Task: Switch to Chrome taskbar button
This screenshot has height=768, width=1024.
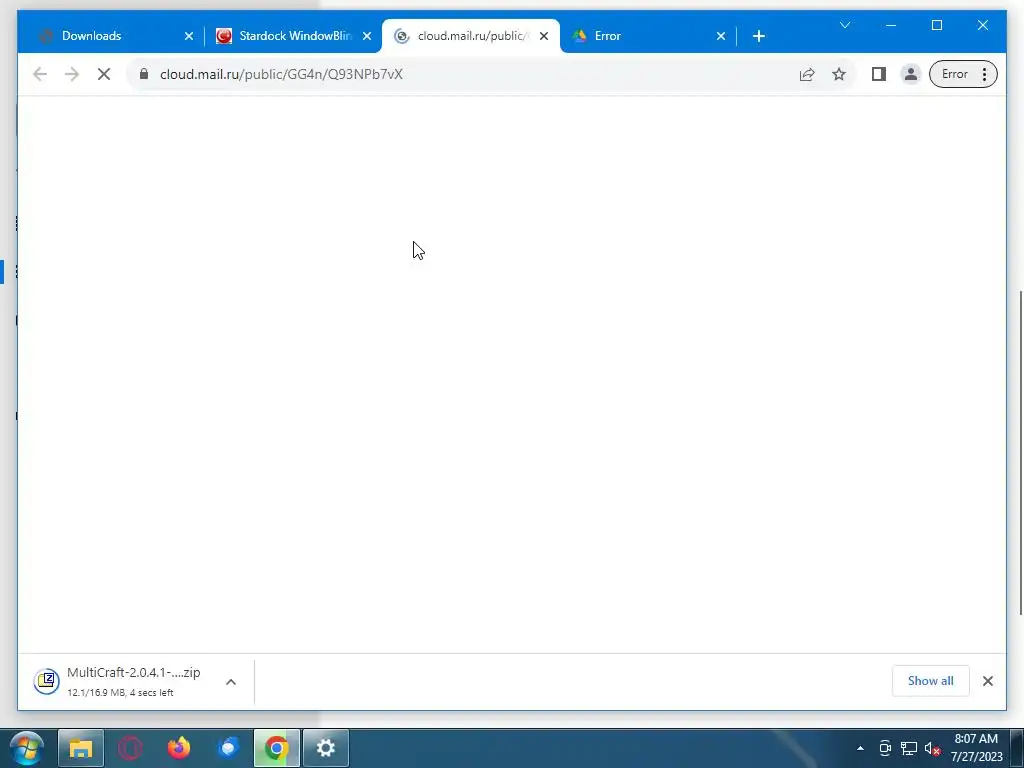Action: coord(277,748)
